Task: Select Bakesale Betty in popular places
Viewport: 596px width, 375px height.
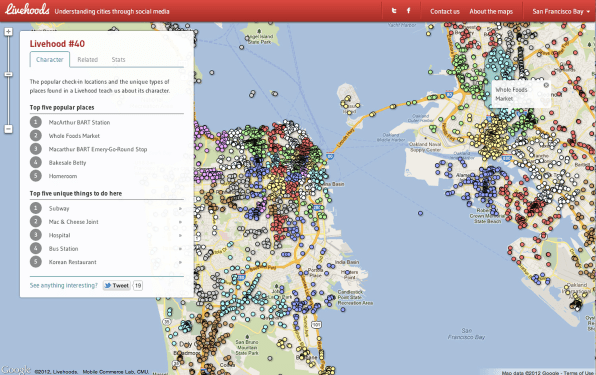Action: [67, 163]
